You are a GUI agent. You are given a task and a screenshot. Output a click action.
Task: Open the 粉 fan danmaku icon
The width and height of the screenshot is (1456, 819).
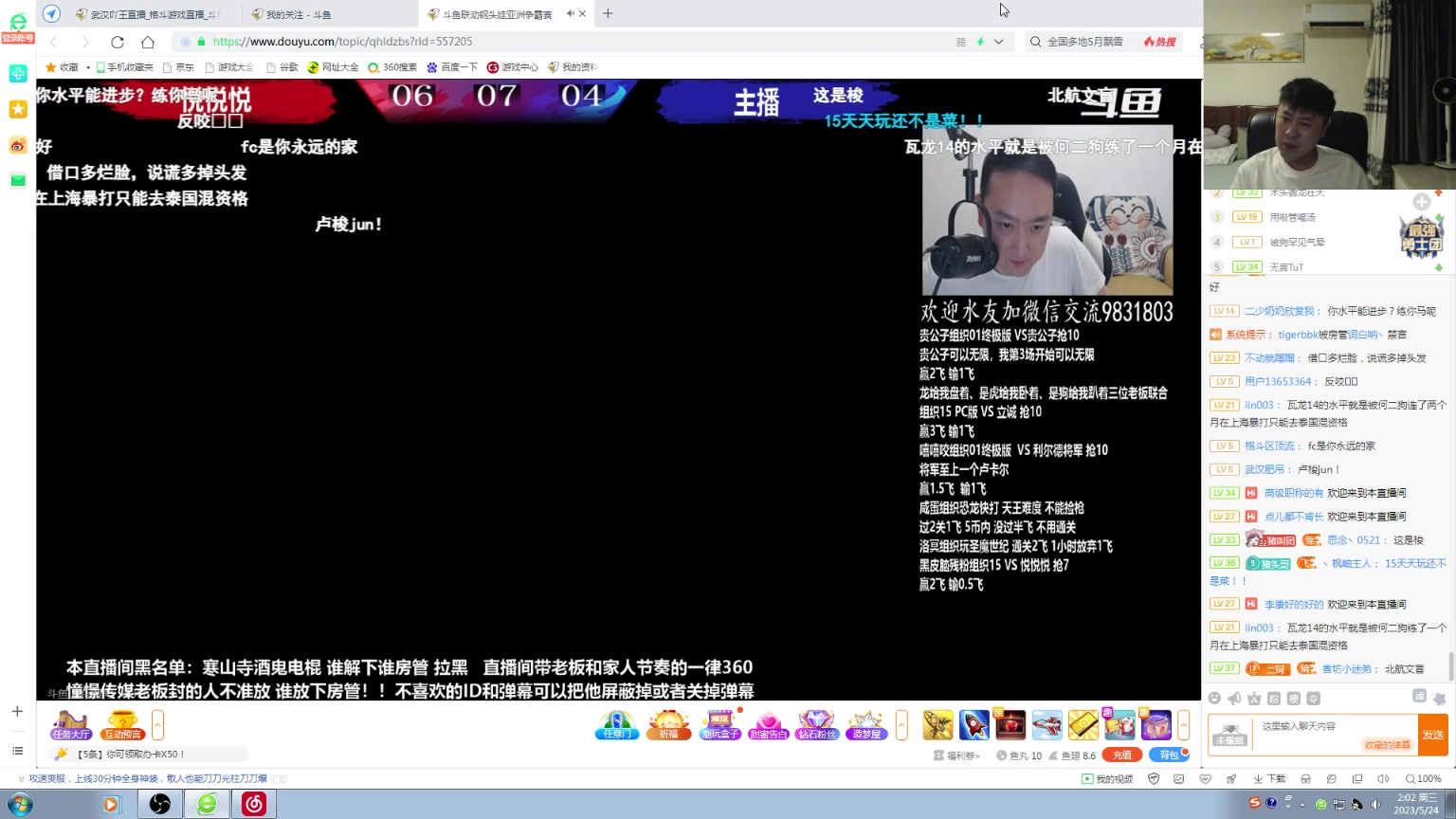[x=1274, y=699]
